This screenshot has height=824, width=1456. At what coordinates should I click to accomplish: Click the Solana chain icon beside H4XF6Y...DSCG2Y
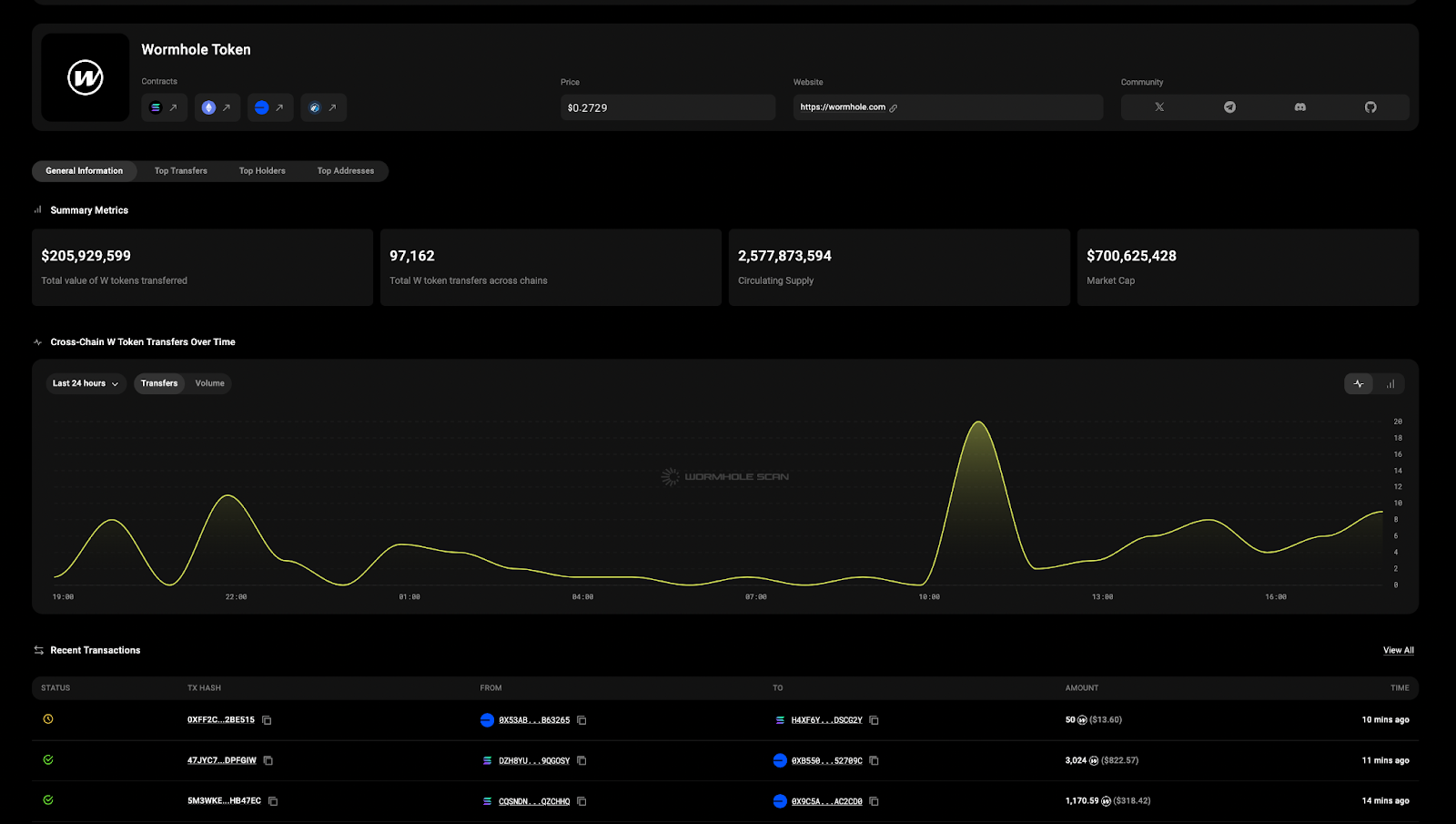tap(780, 720)
